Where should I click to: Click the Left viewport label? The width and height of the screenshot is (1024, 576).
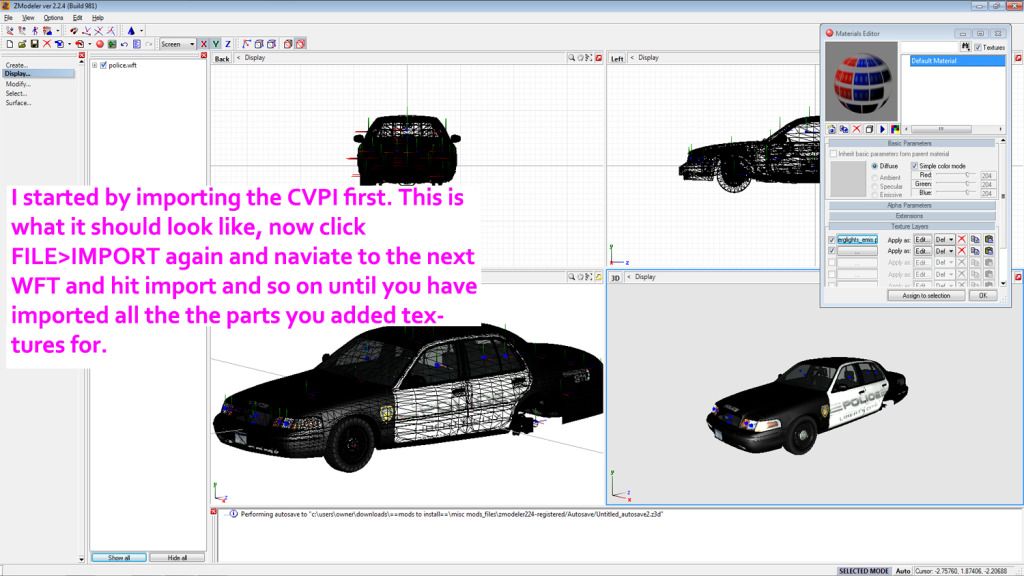[617, 59]
